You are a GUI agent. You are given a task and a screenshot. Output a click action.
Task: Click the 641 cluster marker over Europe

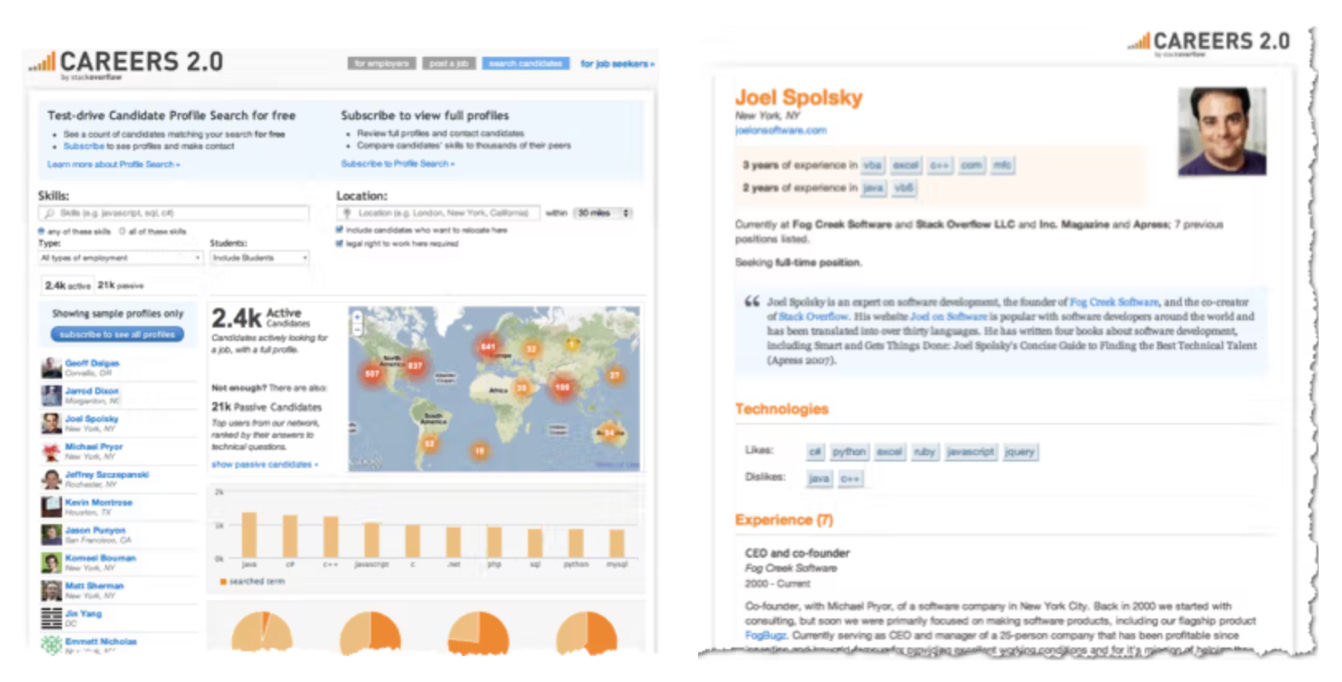[489, 347]
